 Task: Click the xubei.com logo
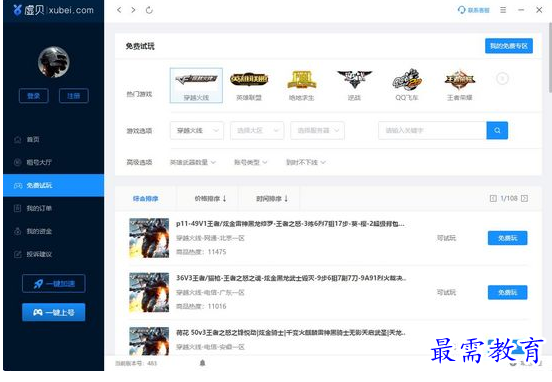[54, 10]
